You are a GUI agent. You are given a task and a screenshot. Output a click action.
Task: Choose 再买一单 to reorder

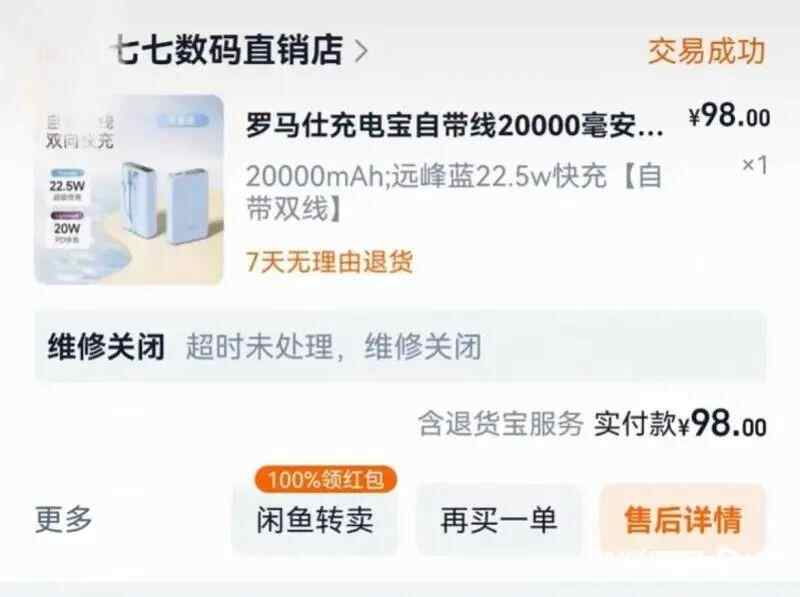[499, 519]
